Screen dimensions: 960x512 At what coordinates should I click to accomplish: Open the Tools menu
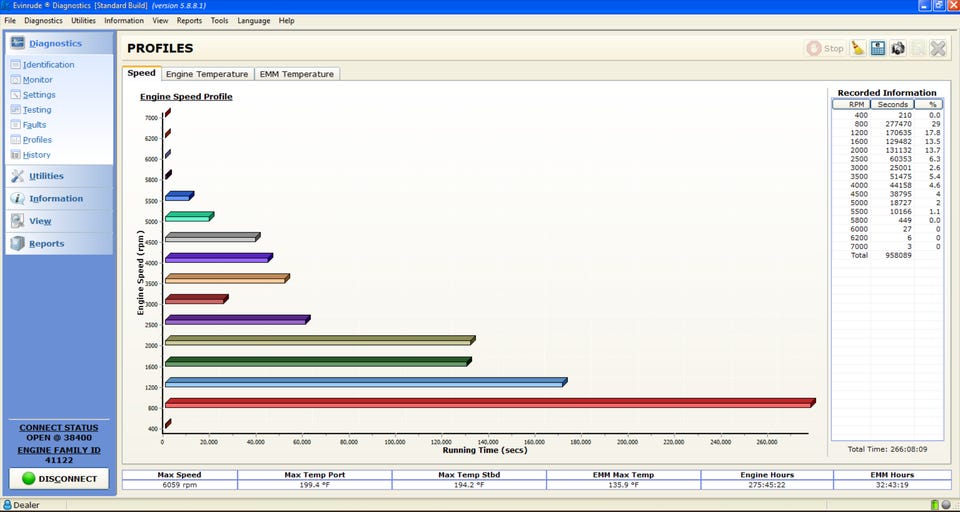tap(219, 21)
